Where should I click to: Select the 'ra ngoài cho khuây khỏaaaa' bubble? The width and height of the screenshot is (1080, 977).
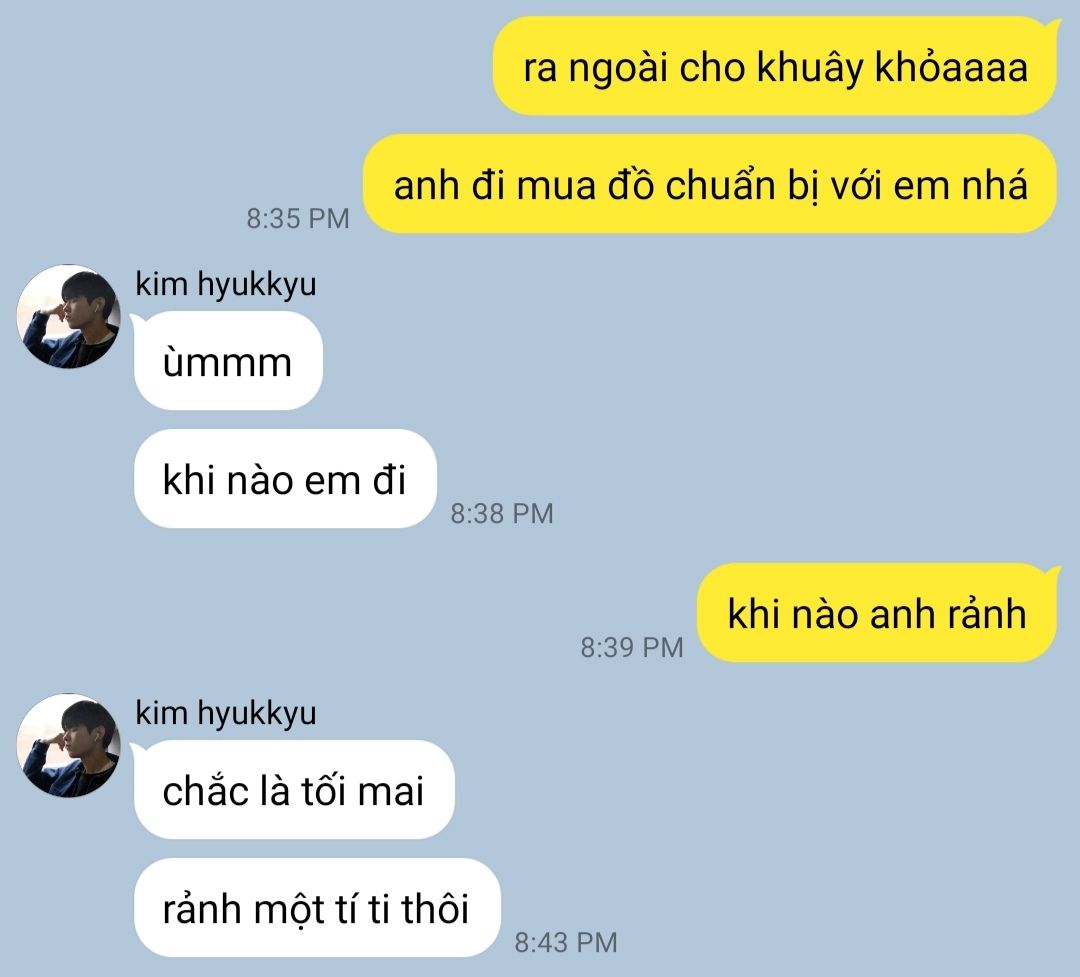(774, 66)
